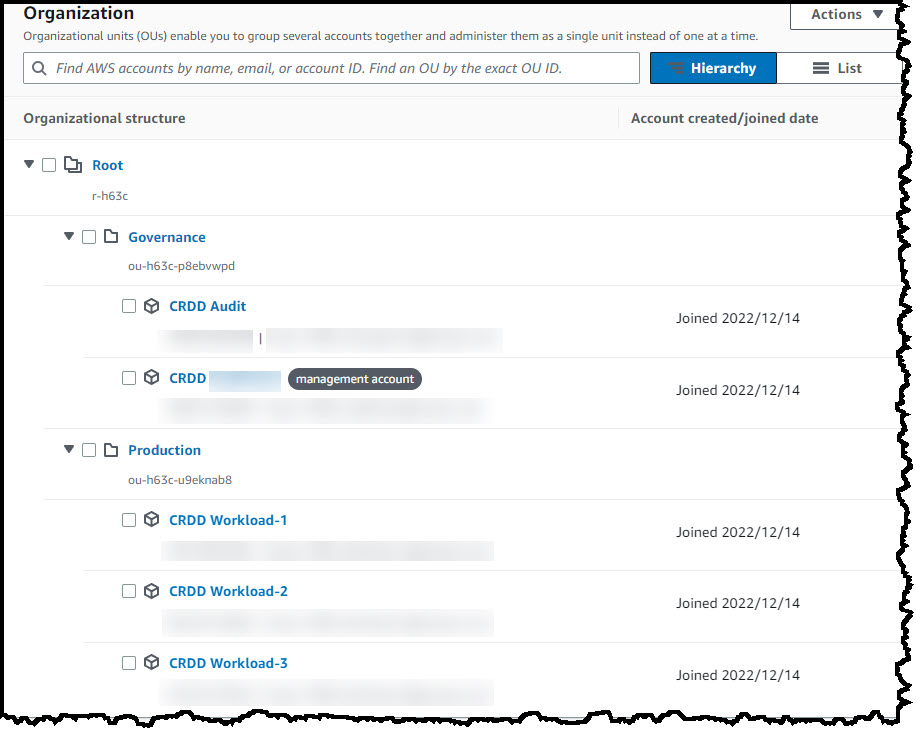
Task: Switch to Hierarchy view
Action: (713, 68)
